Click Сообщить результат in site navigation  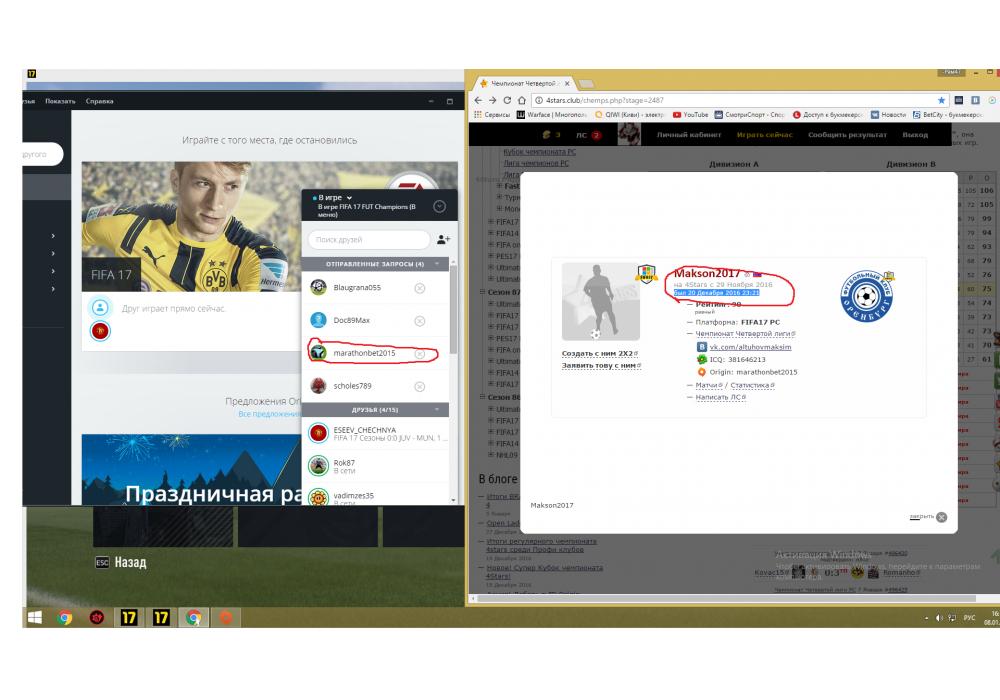coord(847,135)
